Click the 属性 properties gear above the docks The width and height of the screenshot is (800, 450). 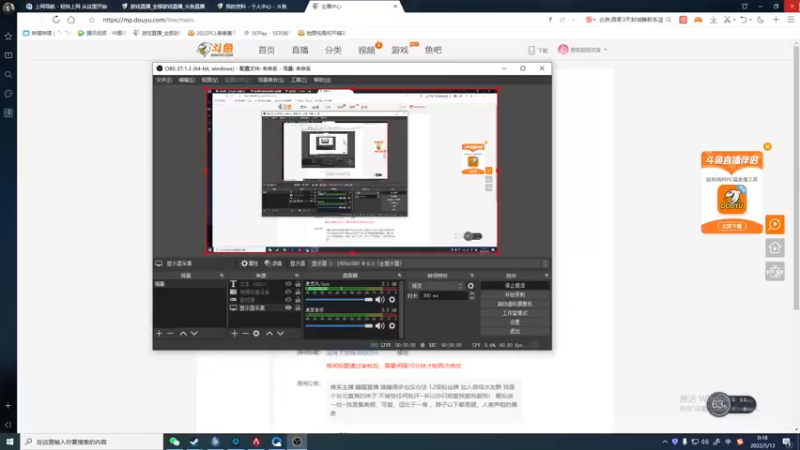coord(250,263)
